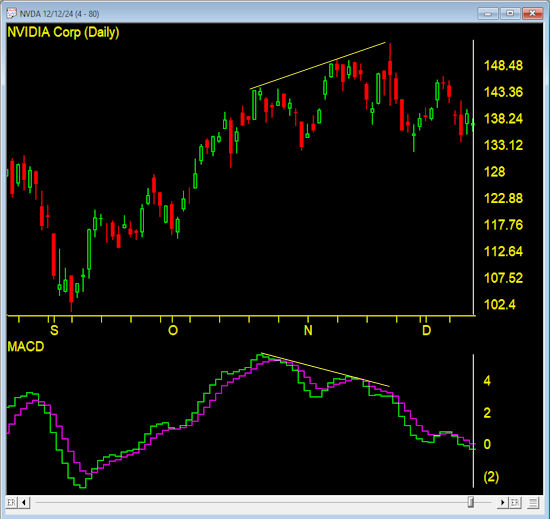Viewport: 550px width, 519px height.
Task: Click the N month marker on time axis
Action: pos(308,330)
